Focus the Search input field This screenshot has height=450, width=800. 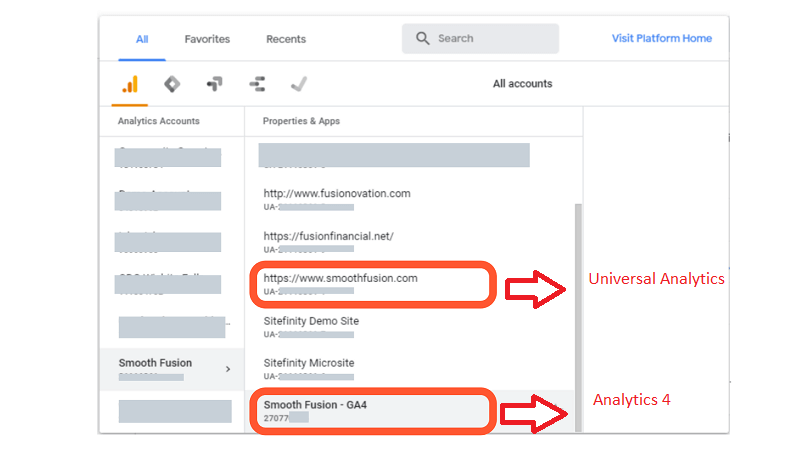pos(480,38)
